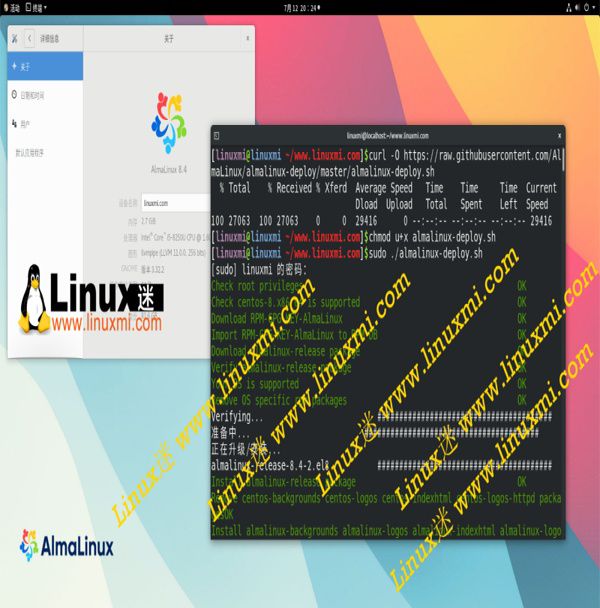
Task: Open the 活动 Activities overview
Action: [x=11, y=7]
